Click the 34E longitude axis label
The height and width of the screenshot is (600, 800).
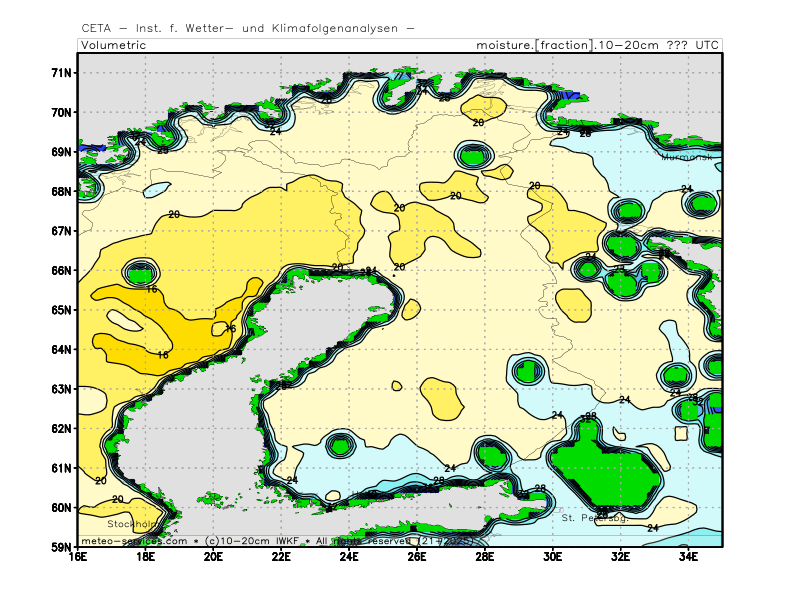point(688,557)
